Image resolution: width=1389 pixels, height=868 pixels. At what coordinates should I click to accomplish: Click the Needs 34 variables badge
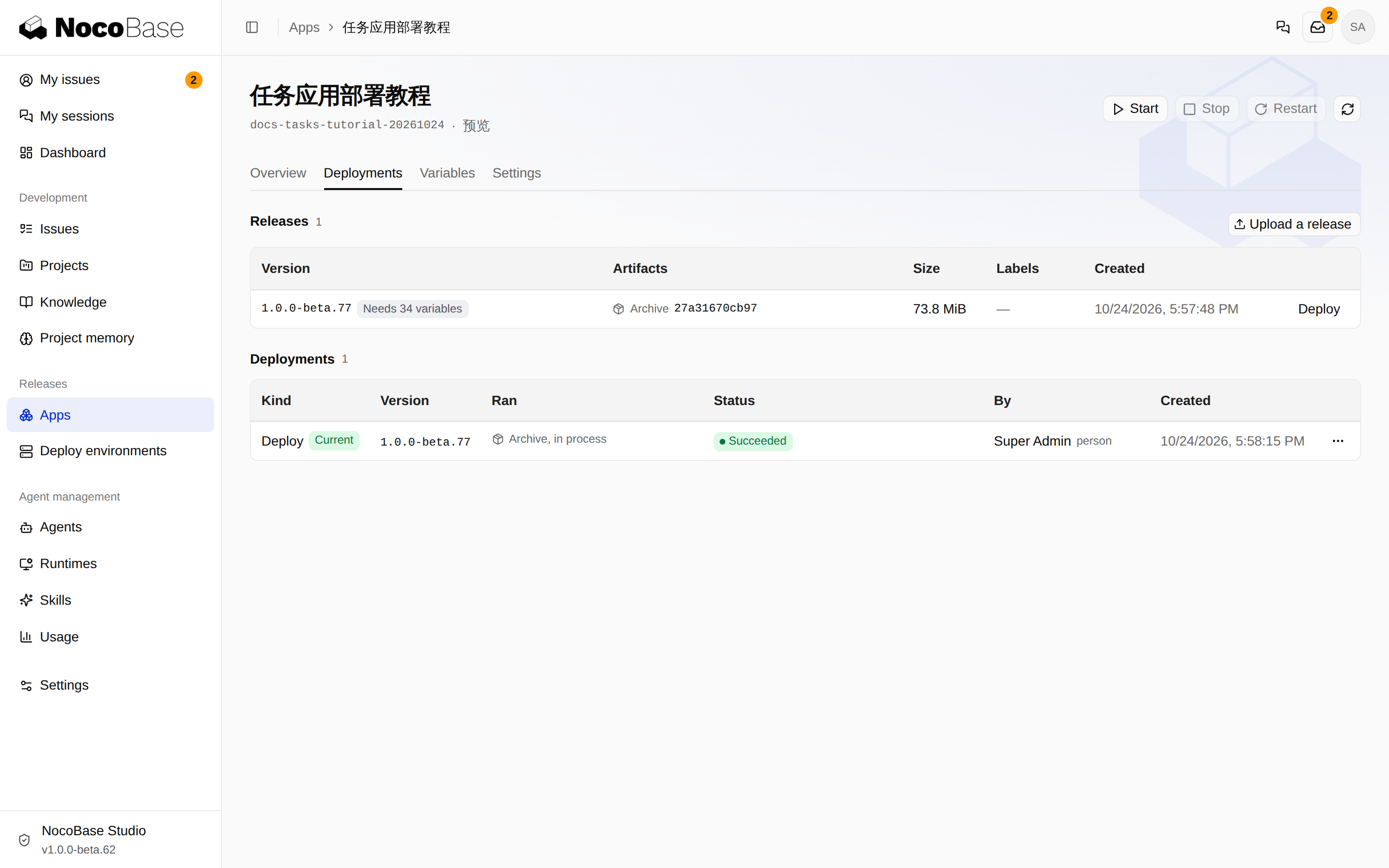click(412, 309)
